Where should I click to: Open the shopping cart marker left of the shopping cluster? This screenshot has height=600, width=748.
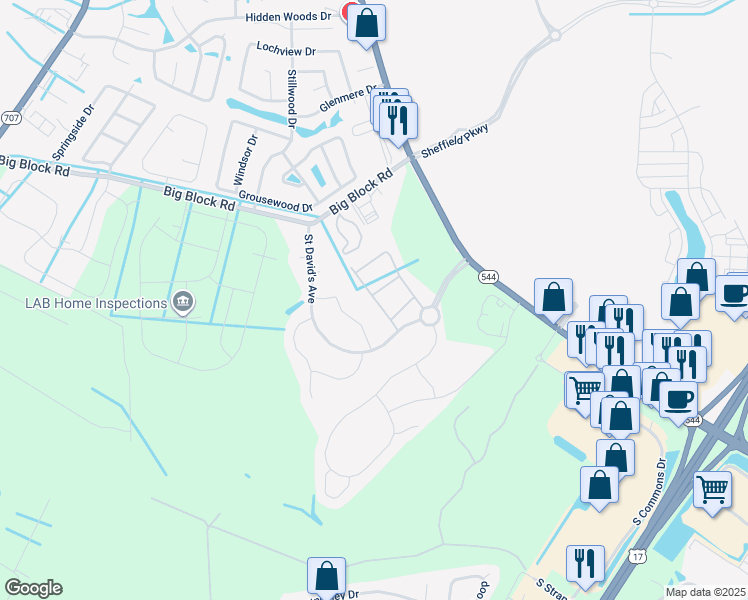coord(583,392)
